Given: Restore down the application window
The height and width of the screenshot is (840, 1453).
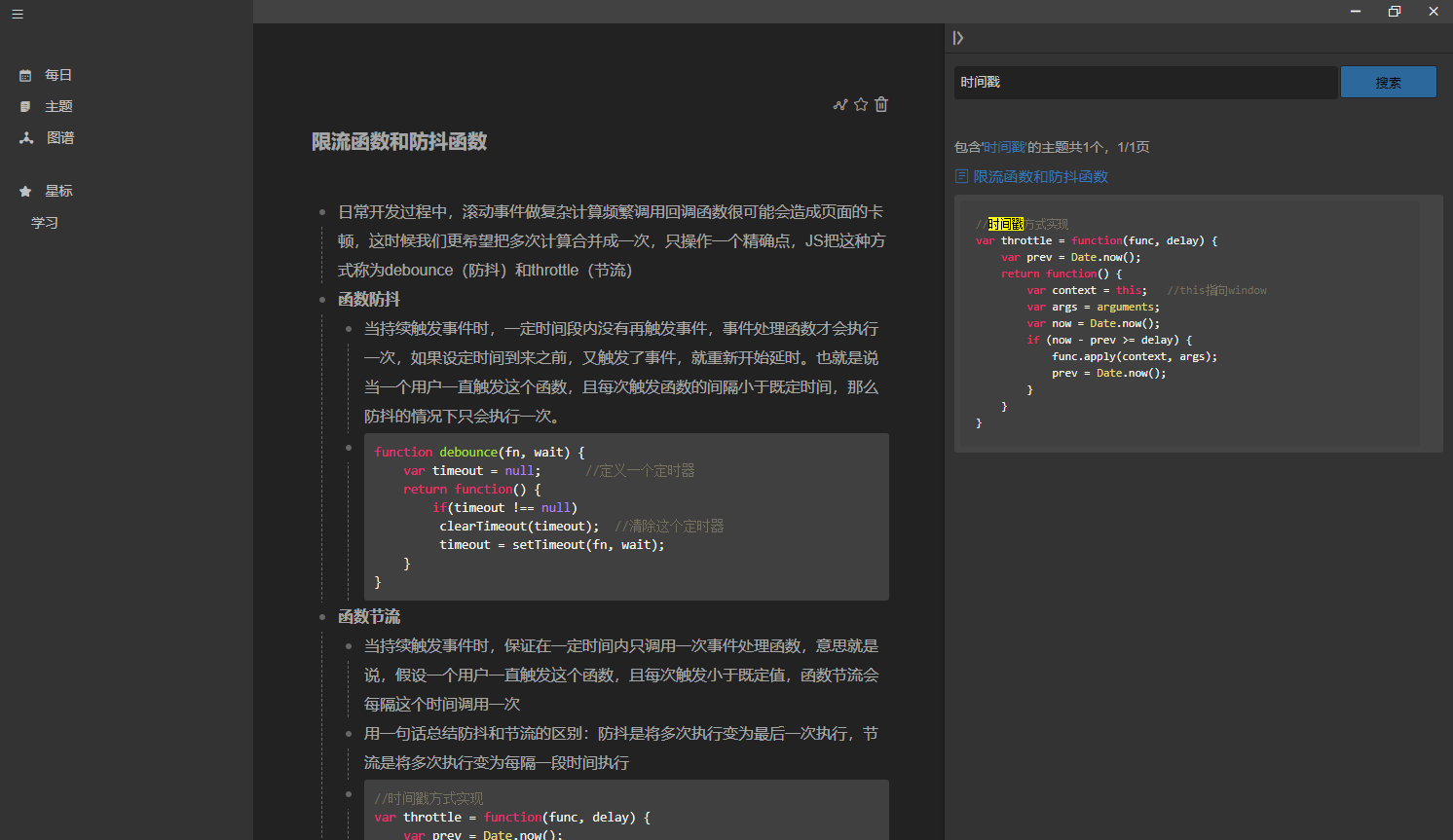Looking at the screenshot, I should point(1395,11).
